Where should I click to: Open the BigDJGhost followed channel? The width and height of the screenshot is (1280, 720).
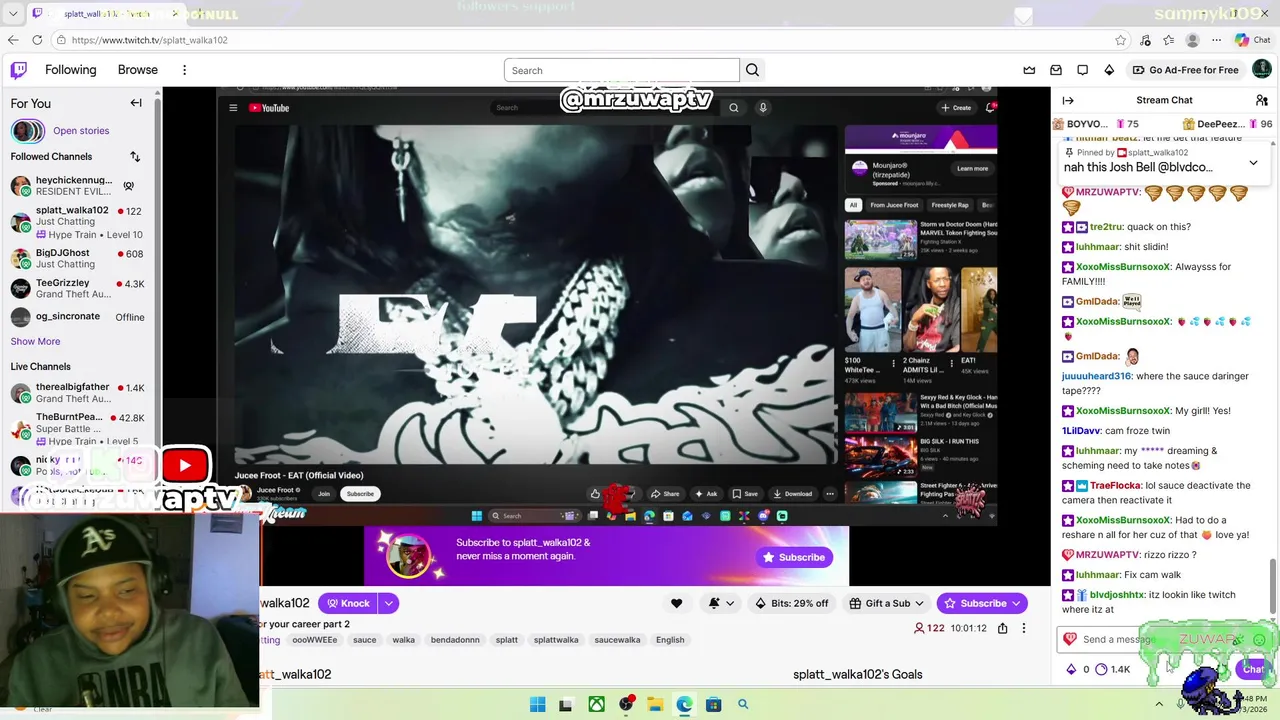pyautogui.click(x=78, y=258)
